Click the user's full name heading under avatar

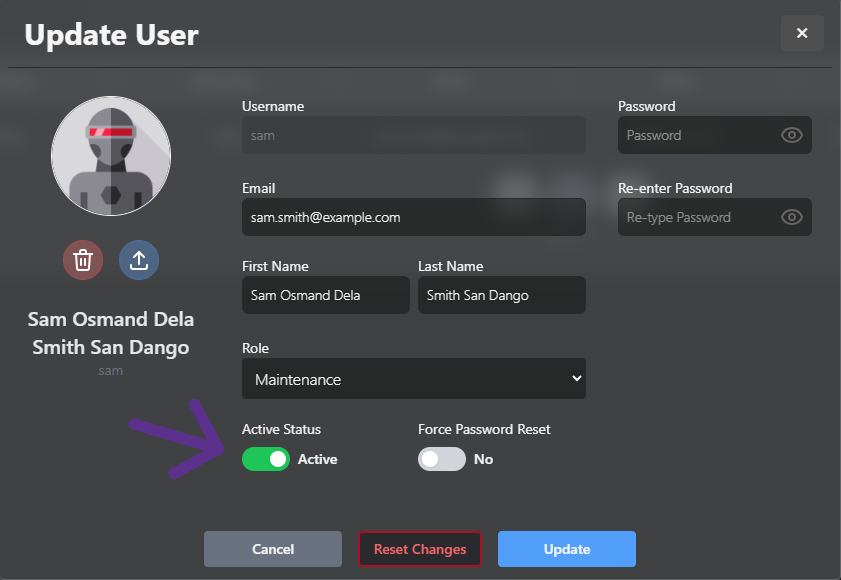tap(111, 334)
